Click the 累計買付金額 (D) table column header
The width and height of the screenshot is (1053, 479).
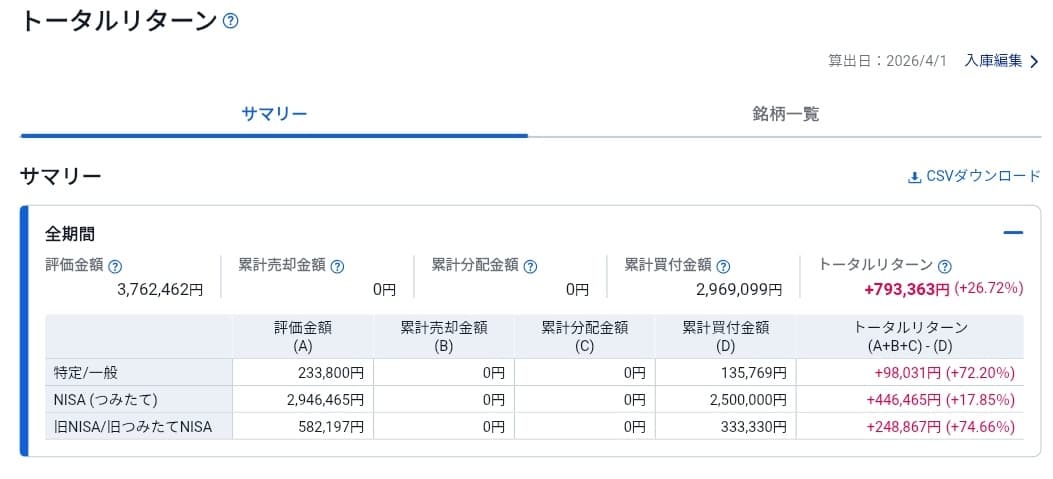tap(725, 336)
